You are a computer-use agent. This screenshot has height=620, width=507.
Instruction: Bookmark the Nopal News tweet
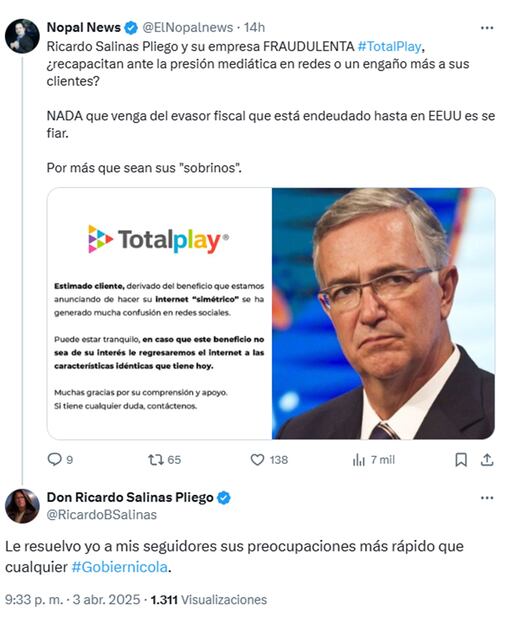click(461, 459)
